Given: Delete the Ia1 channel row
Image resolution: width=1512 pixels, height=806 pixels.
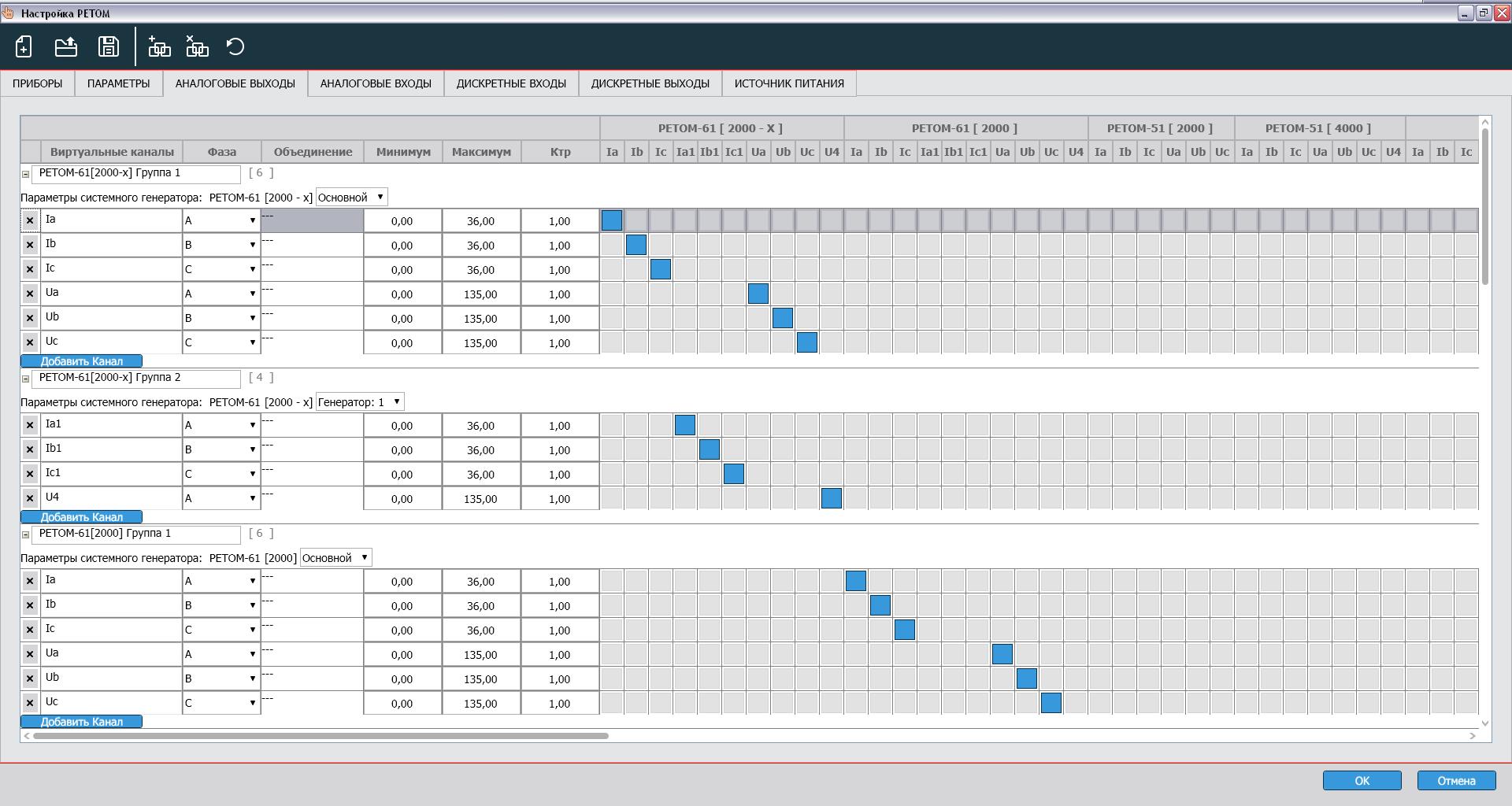Looking at the screenshot, I should coord(30,426).
